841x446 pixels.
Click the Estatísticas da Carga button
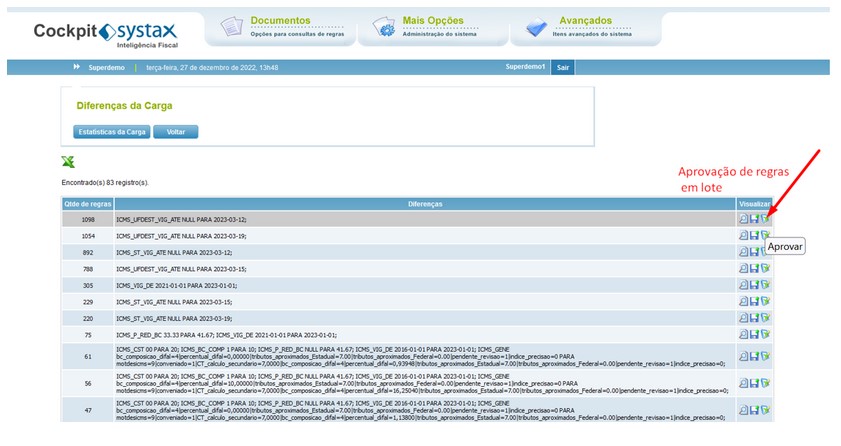(x=112, y=132)
